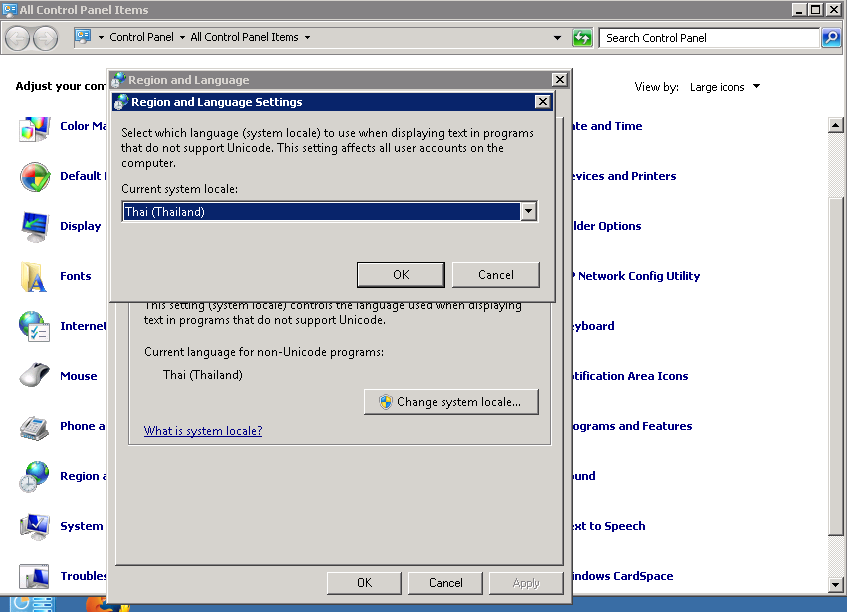
Task: Open the Internet Options globe icon
Action: point(35,326)
